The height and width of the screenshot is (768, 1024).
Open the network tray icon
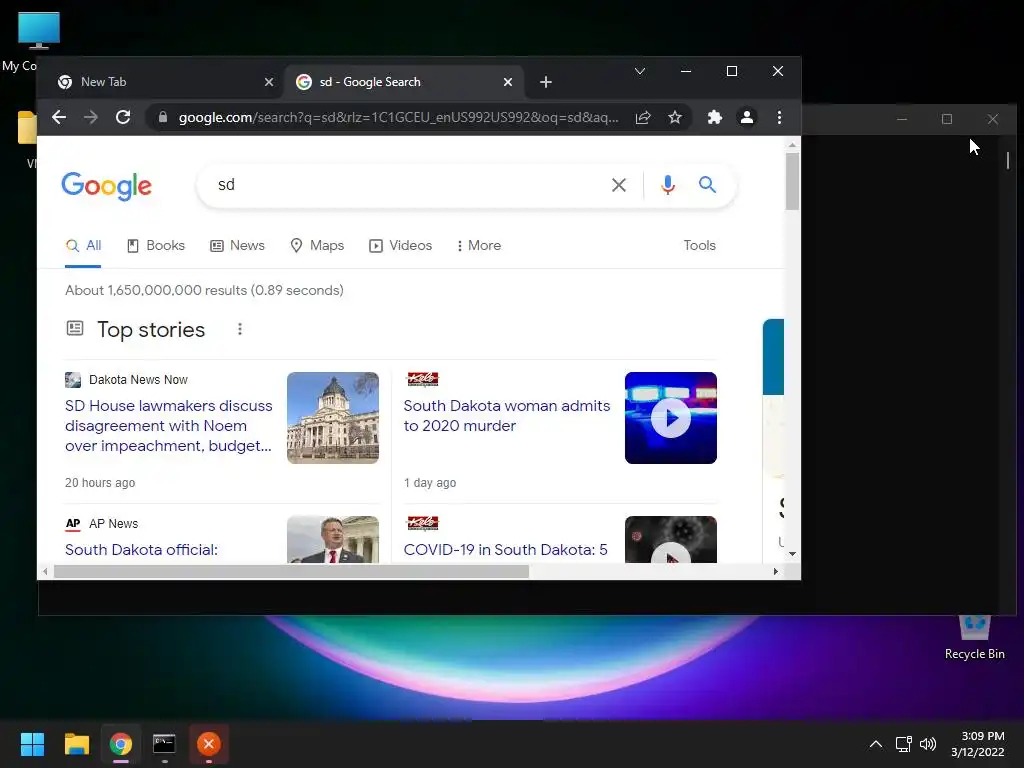[x=903, y=744]
